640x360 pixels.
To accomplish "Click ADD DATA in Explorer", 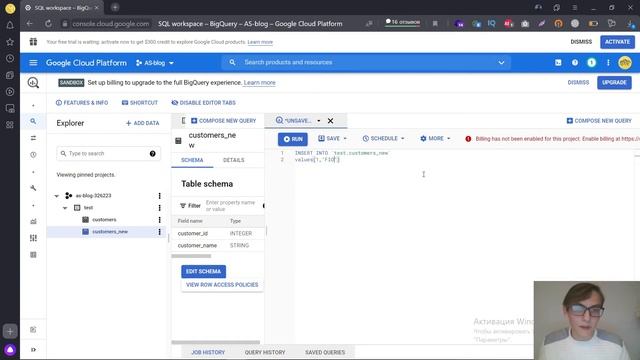I will point(142,123).
